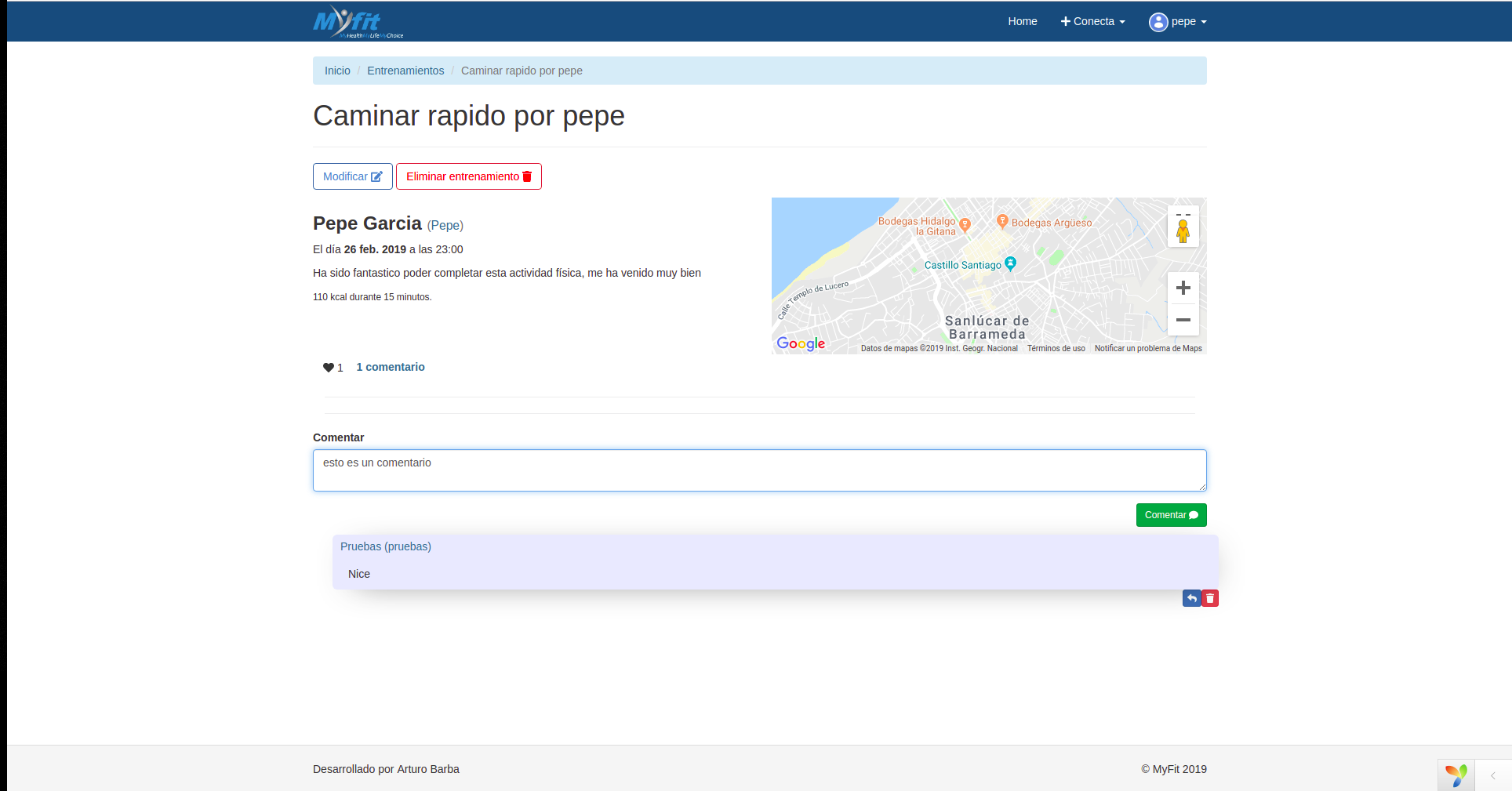Click Notificar un problema de Maps

pyautogui.click(x=1148, y=348)
